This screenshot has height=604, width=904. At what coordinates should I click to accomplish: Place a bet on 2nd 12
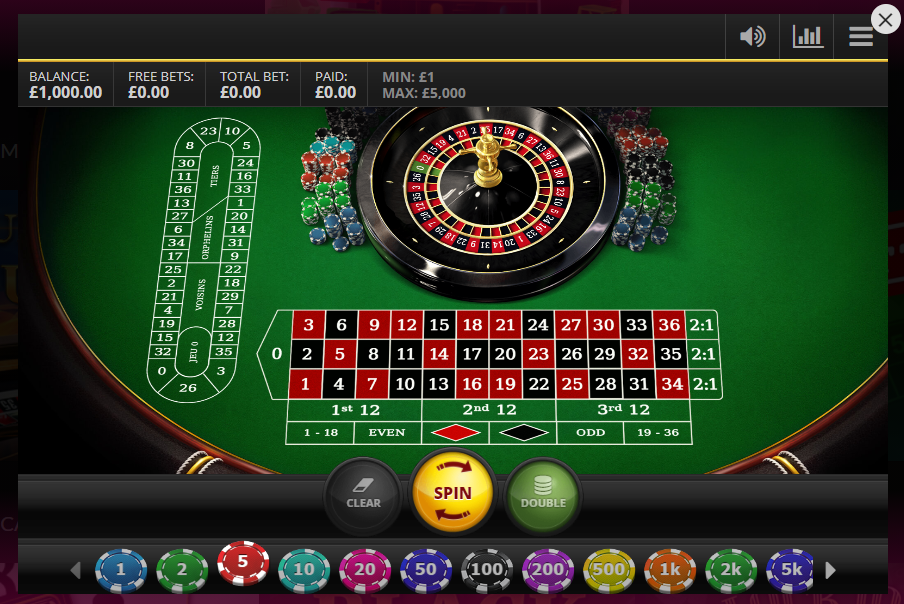[x=489, y=410]
